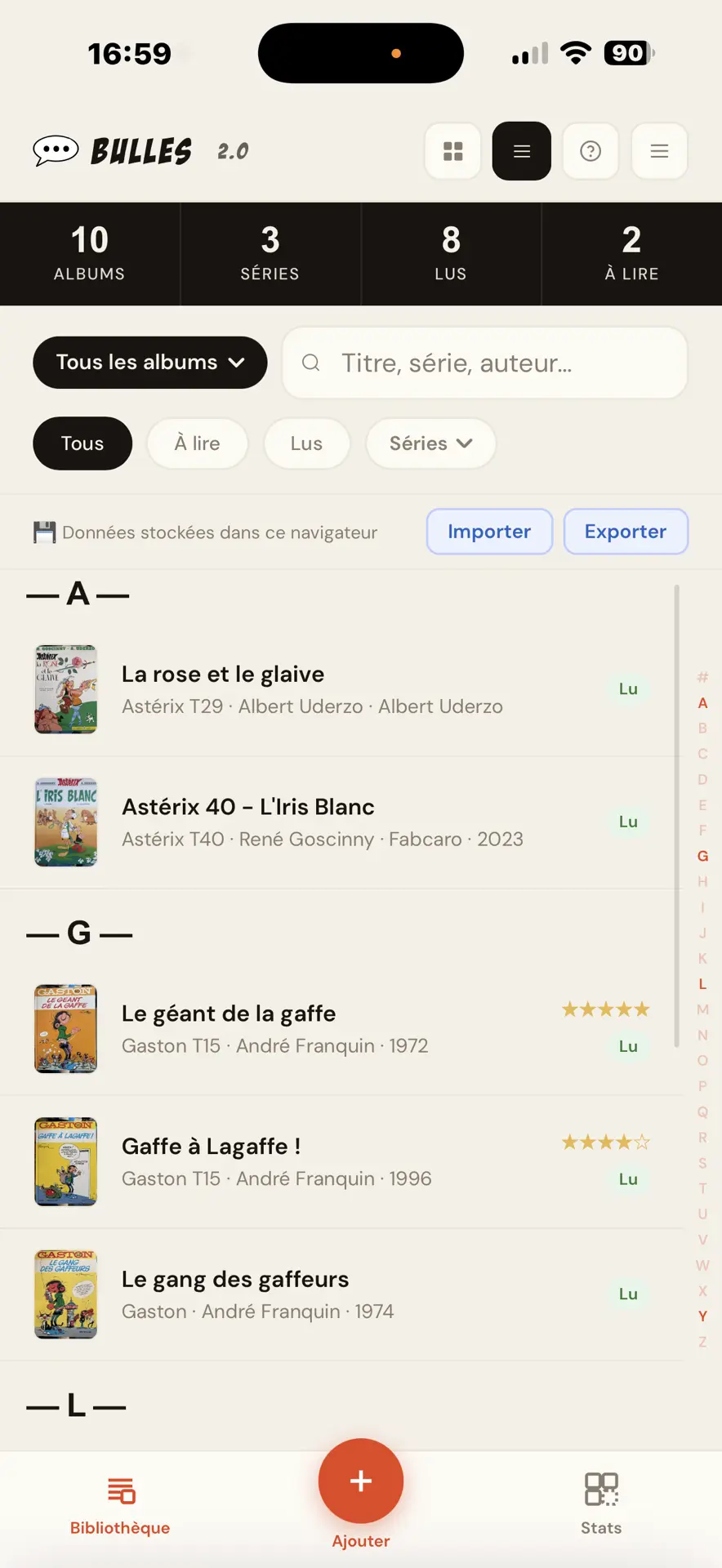Expand the Tous les albums dropdown
Viewport: 722px width, 1568px height.
tap(150, 362)
